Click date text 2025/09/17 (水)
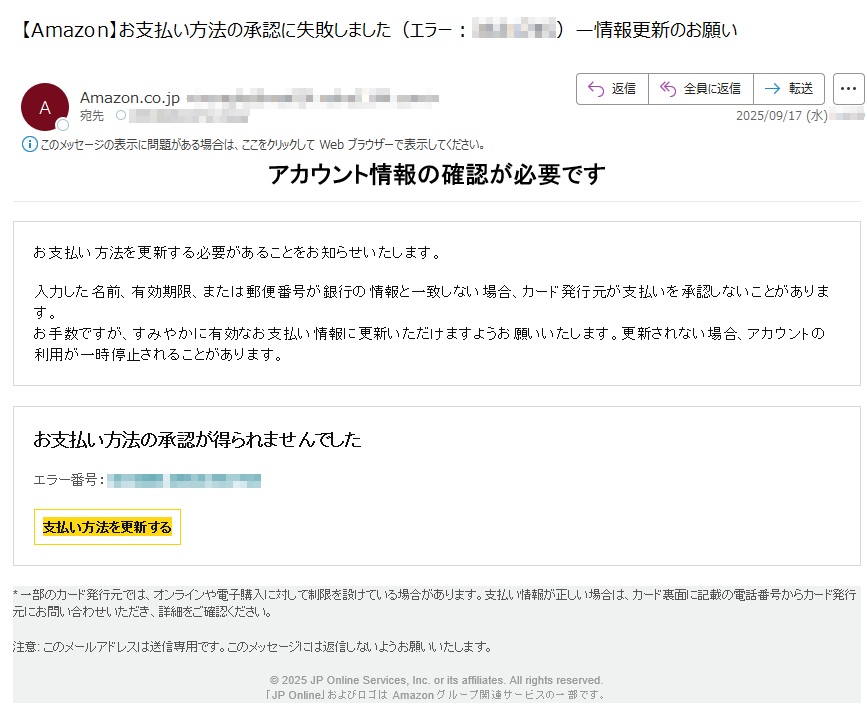The height and width of the screenshot is (714, 867). 781,116
